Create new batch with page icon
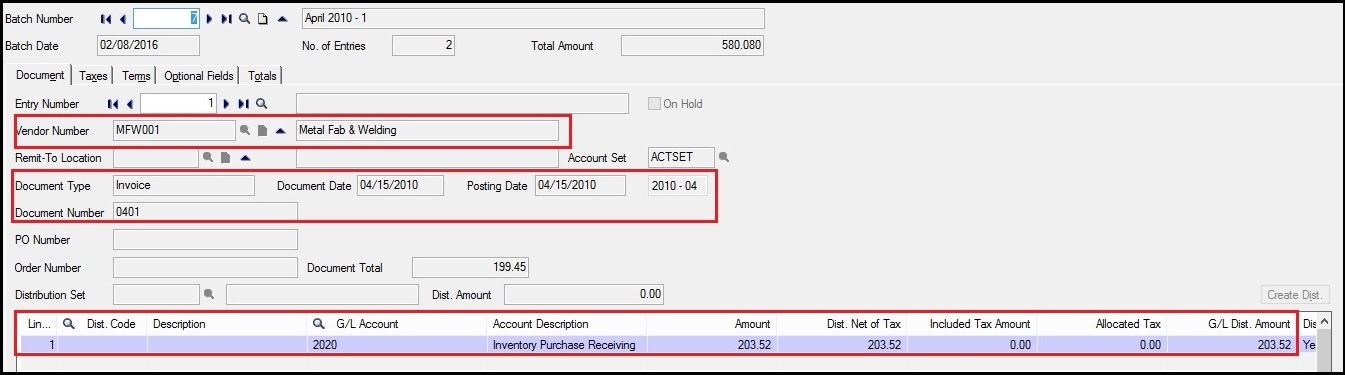1345x375 pixels. click(x=263, y=19)
